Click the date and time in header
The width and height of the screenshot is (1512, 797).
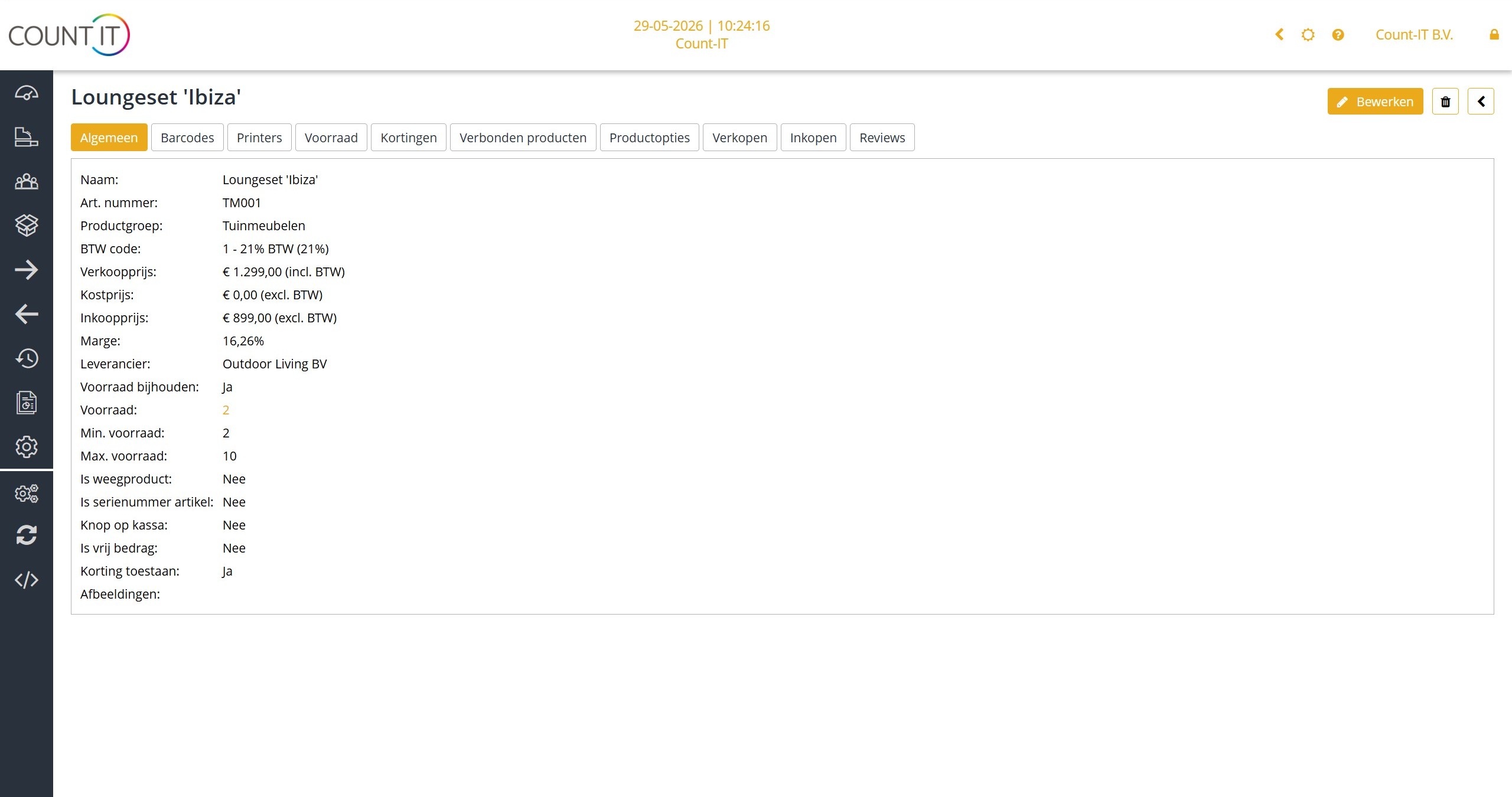(702, 26)
